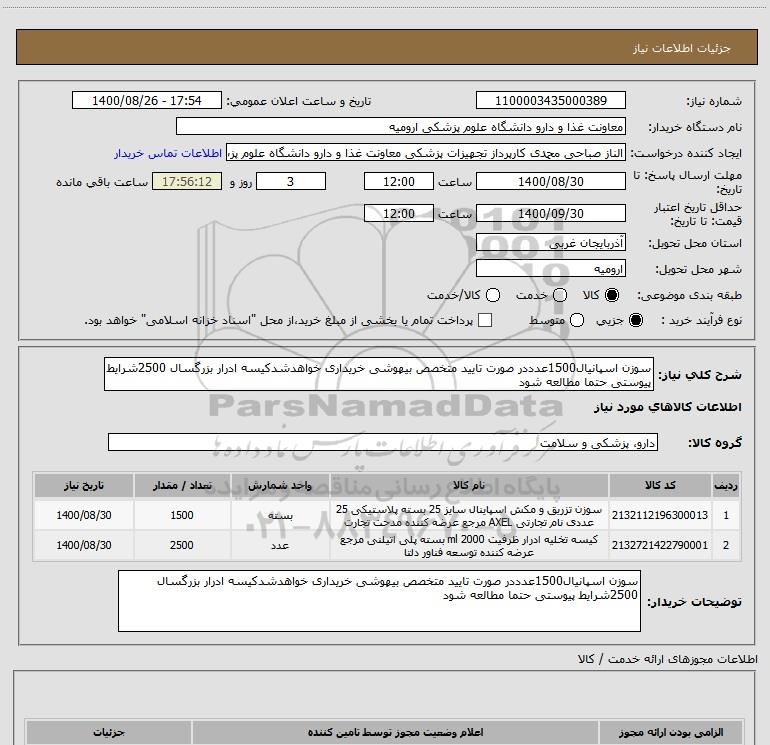Click the price validity date 1400/09/30 field
Screen dimensions: 770x745
[551, 214]
